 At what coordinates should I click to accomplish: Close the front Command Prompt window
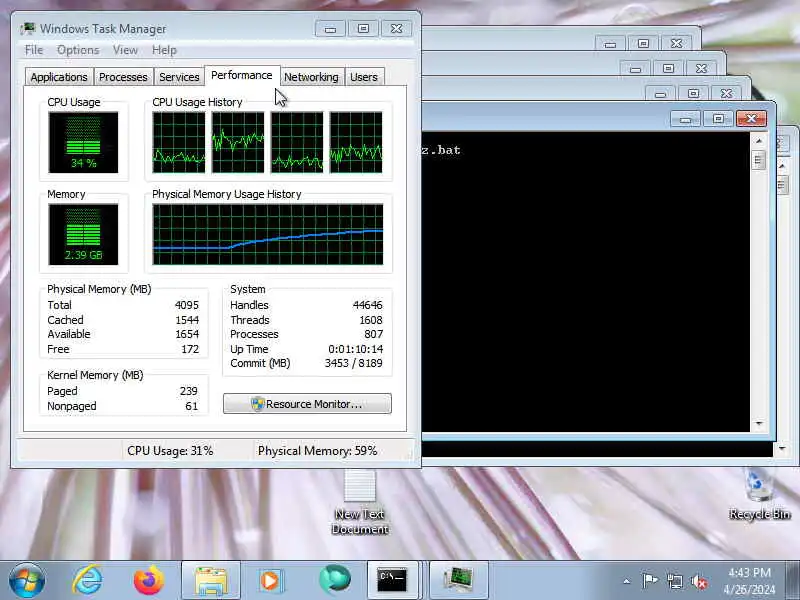click(x=751, y=119)
